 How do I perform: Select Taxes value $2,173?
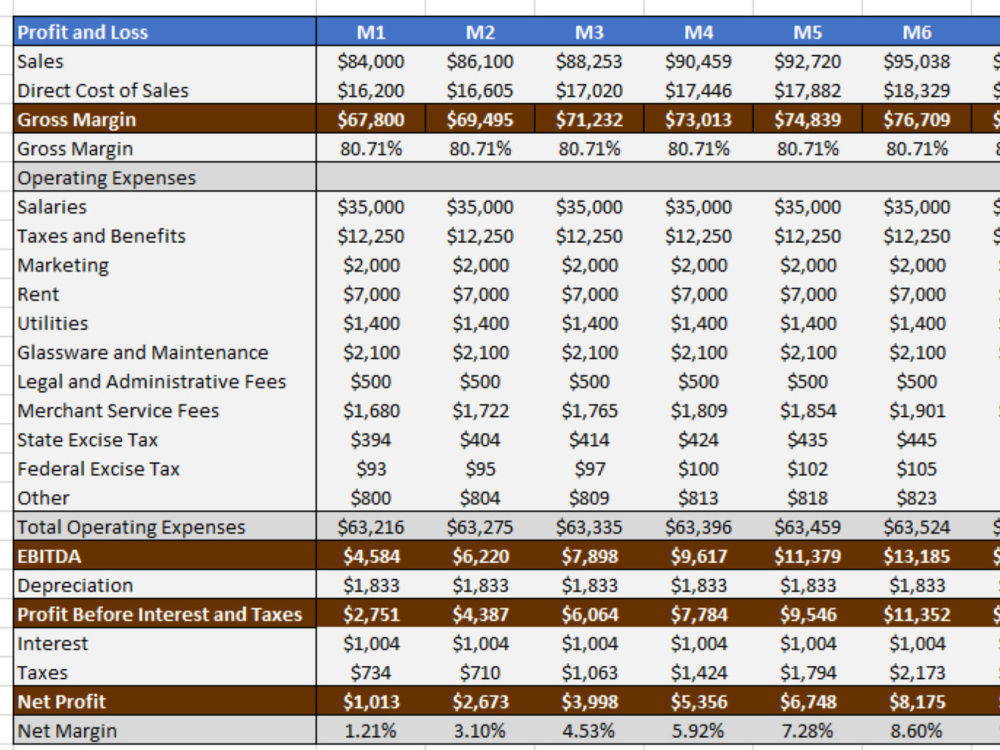coord(916,672)
